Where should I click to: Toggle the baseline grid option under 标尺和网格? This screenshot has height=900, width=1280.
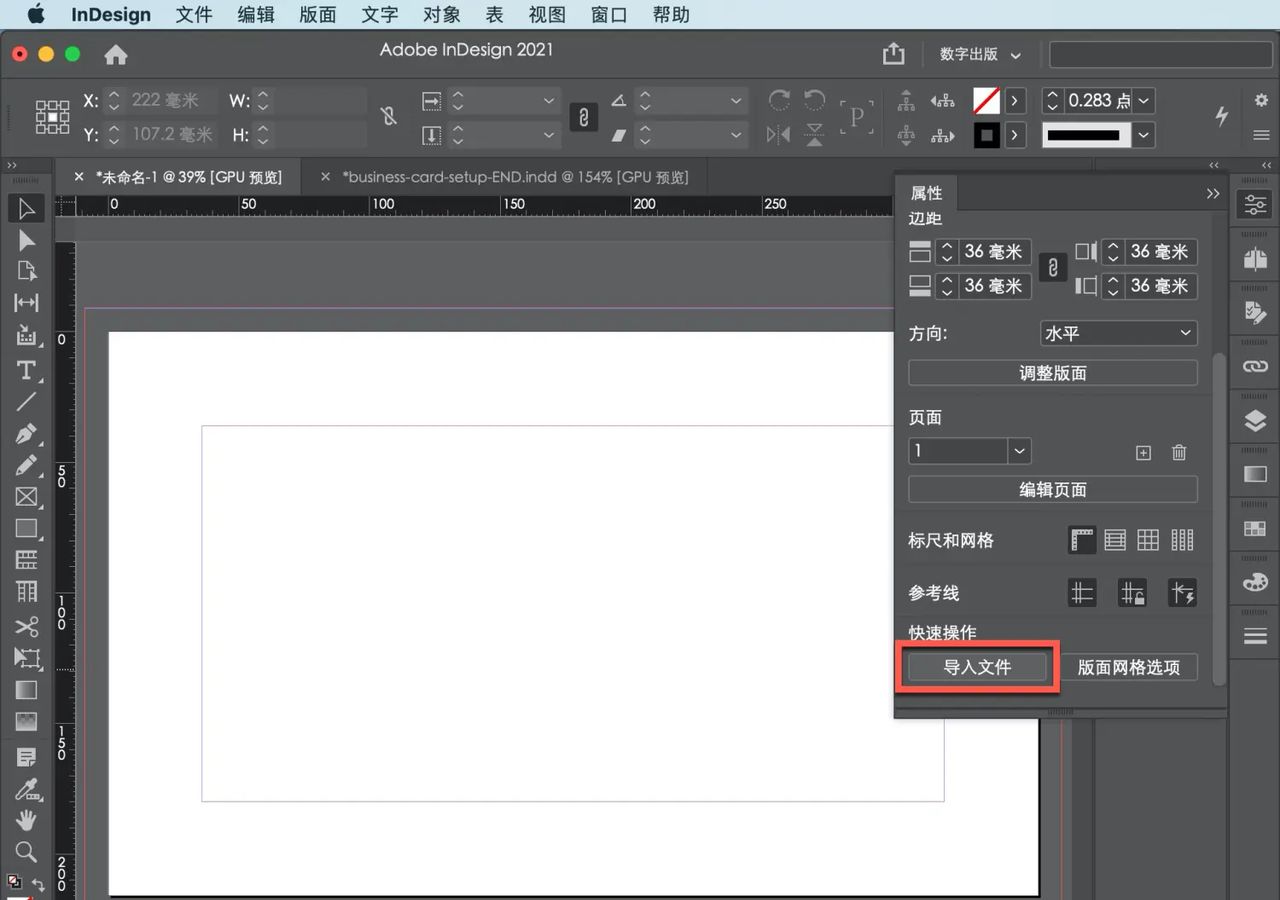tap(1115, 540)
